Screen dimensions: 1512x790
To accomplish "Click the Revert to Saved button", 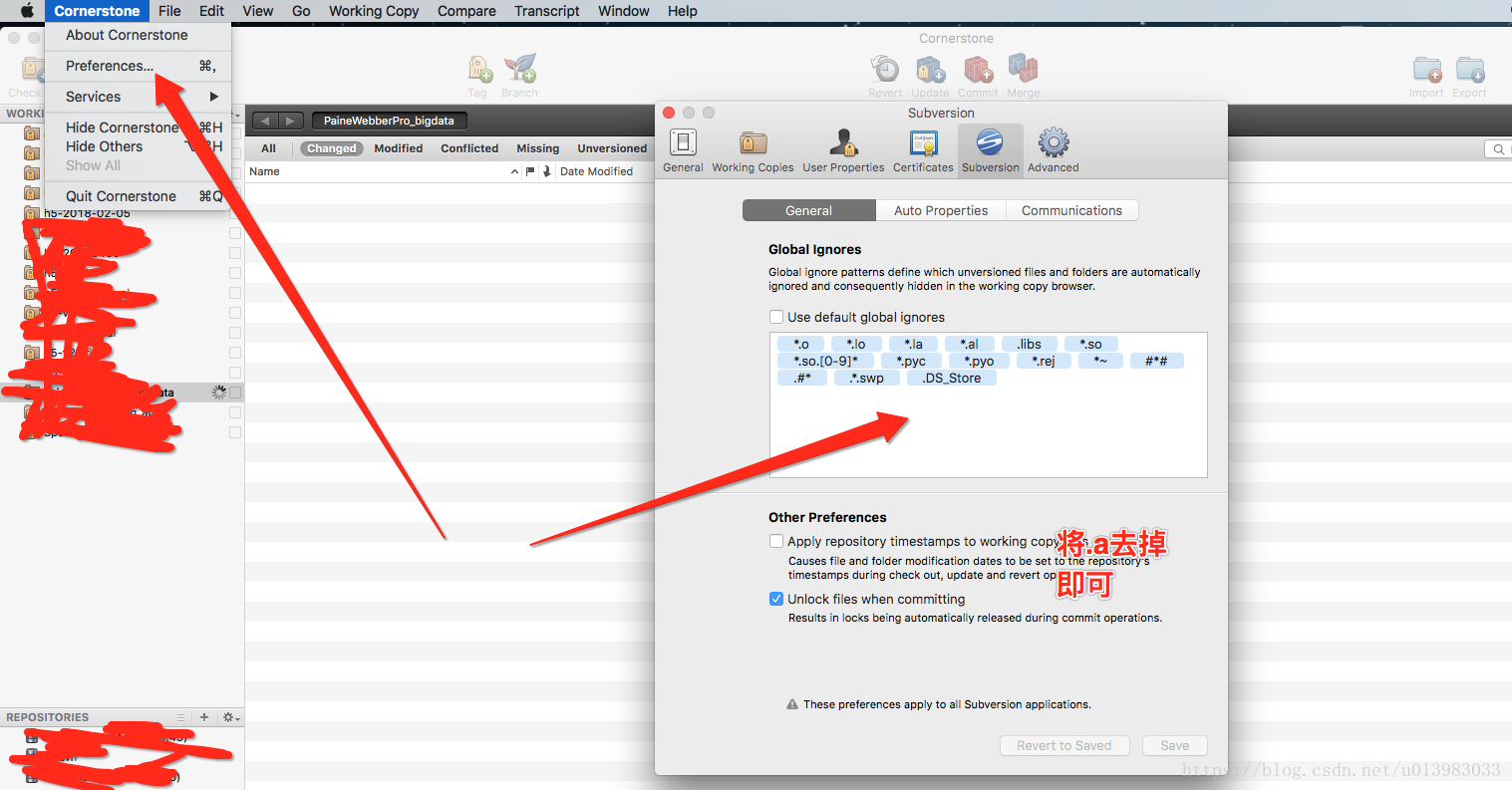I will (x=1063, y=745).
